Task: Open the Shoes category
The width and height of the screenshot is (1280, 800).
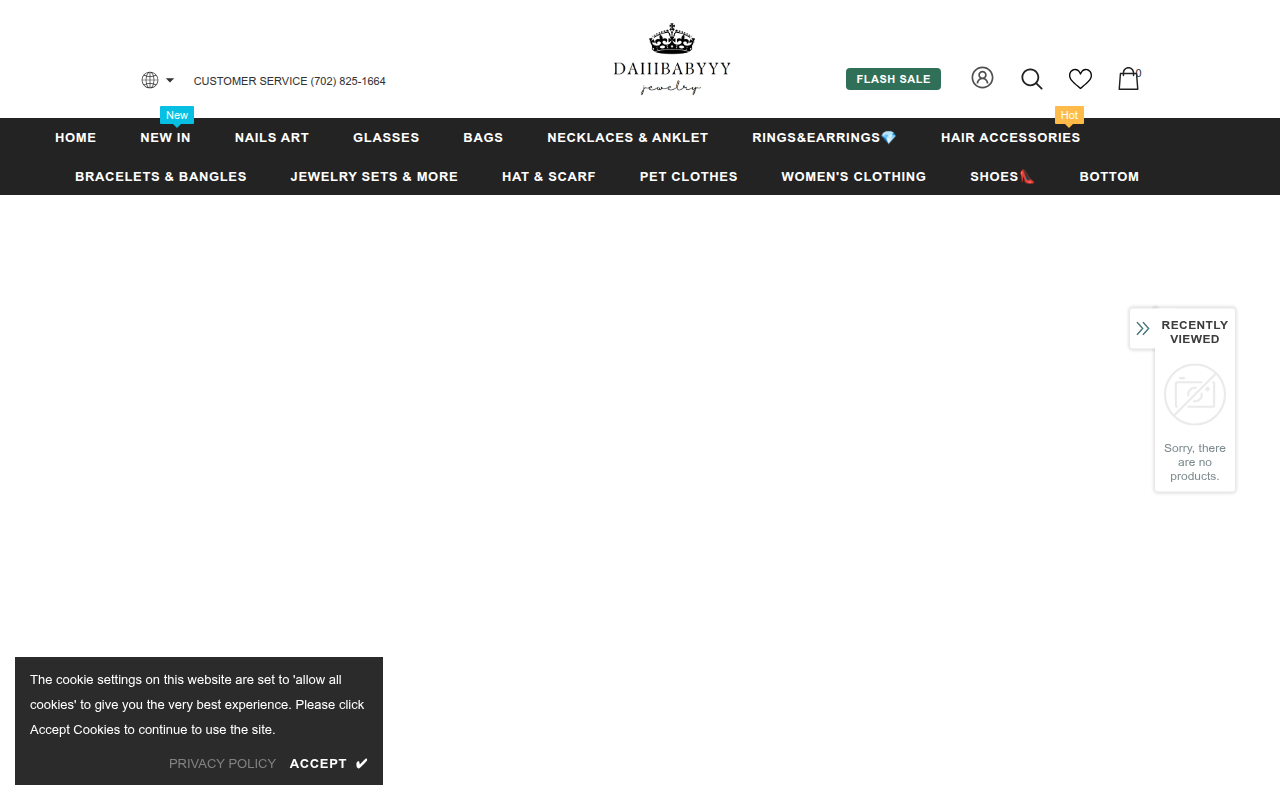Action: pos(1003,177)
